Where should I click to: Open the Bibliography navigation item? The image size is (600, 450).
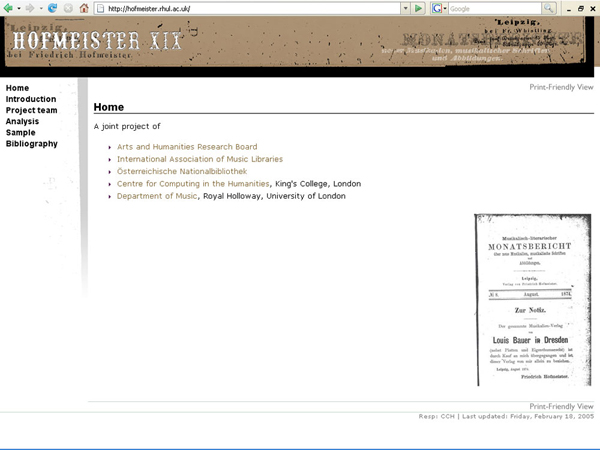click(32, 144)
